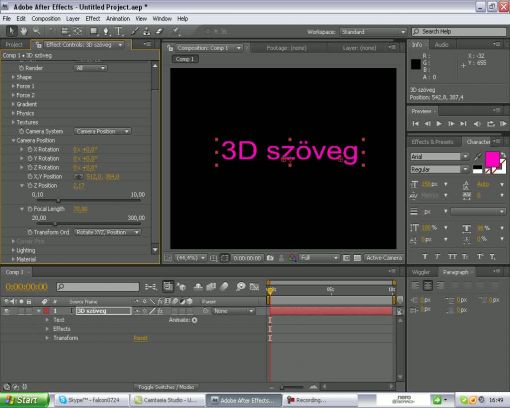The image size is (510, 408).
Task: Switch to the Effects & Presets tab
Action: (x=432, y=142)
